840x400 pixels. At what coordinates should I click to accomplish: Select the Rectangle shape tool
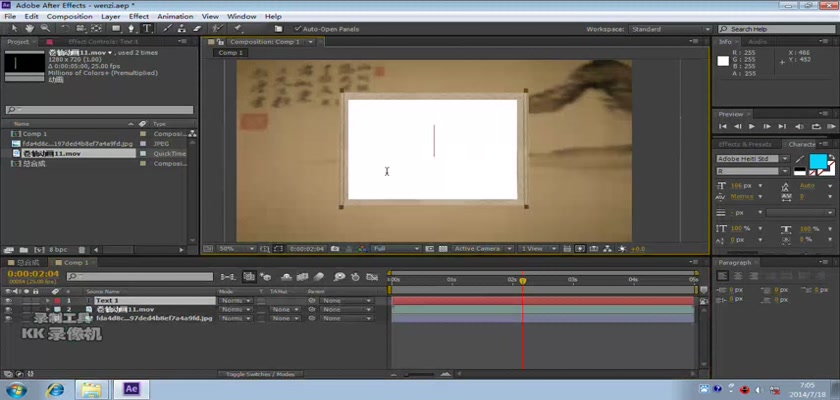(116, 29)
